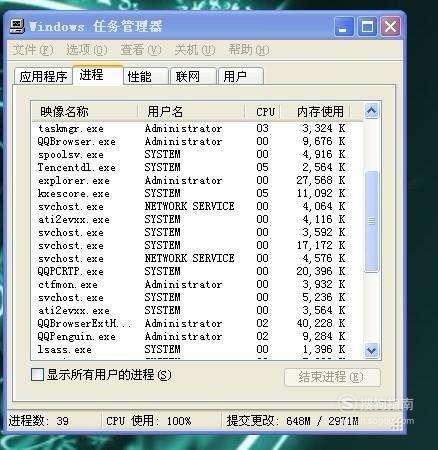Open the 用户 tab

[241, 77]
